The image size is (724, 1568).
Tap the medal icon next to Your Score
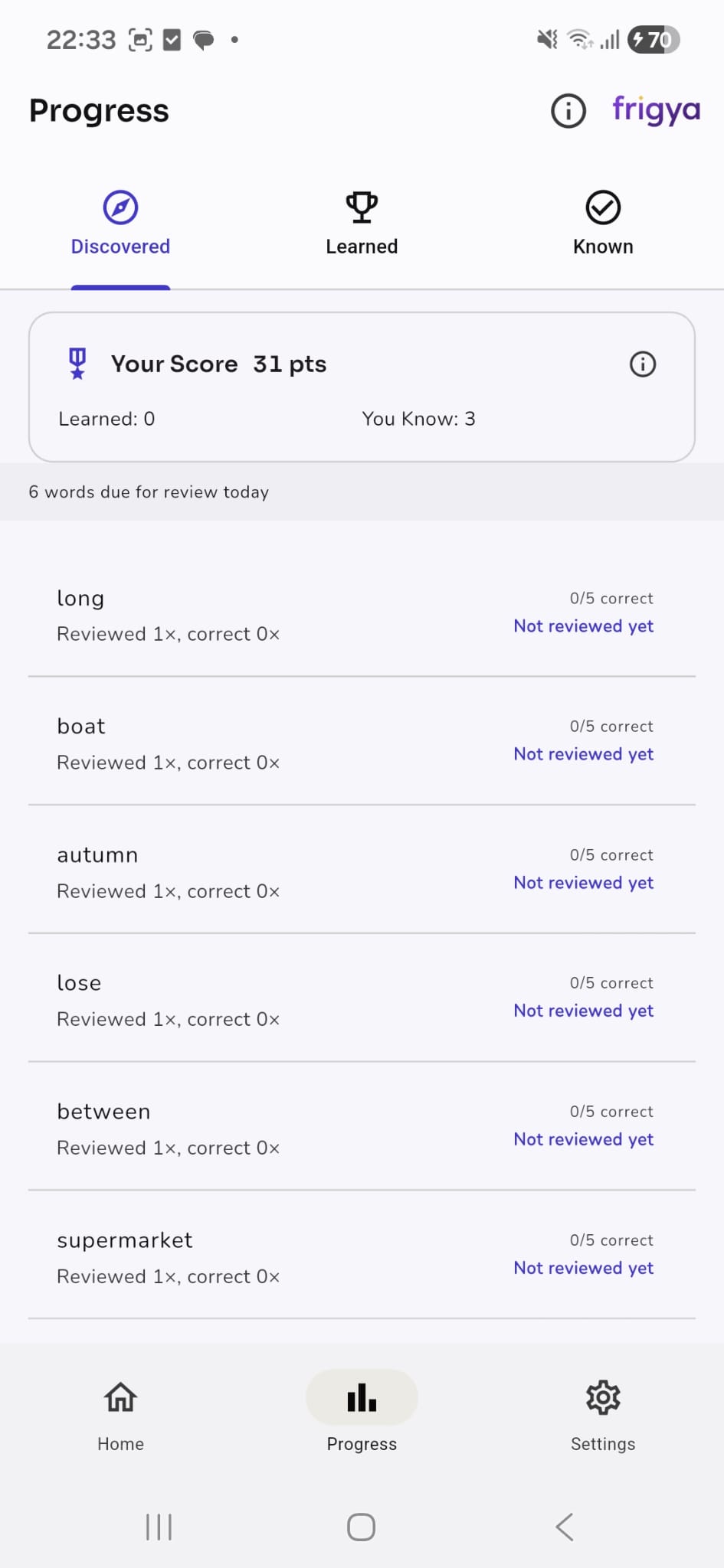(77, 364)
